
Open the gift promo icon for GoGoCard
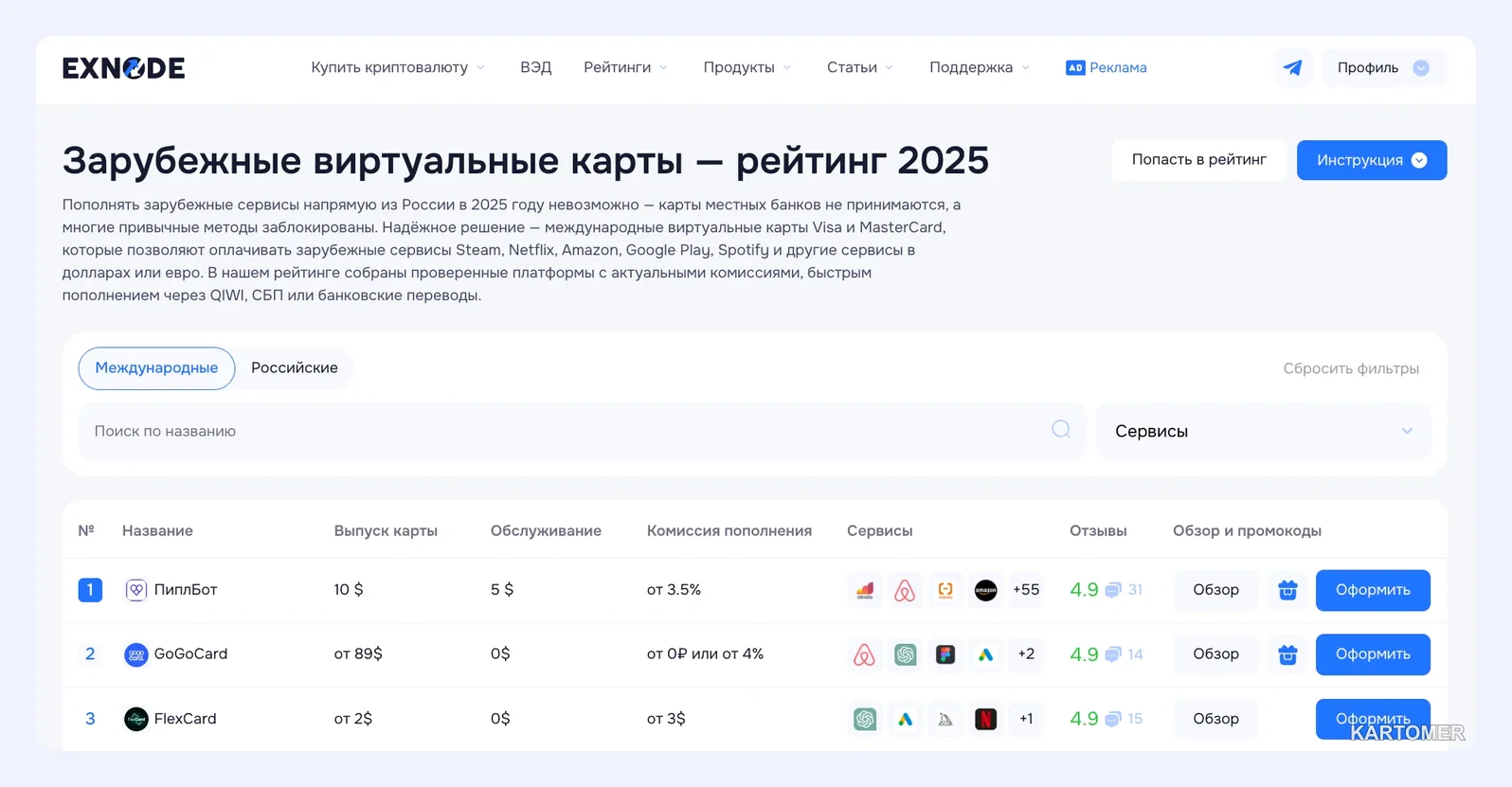tap(1287, 654)
